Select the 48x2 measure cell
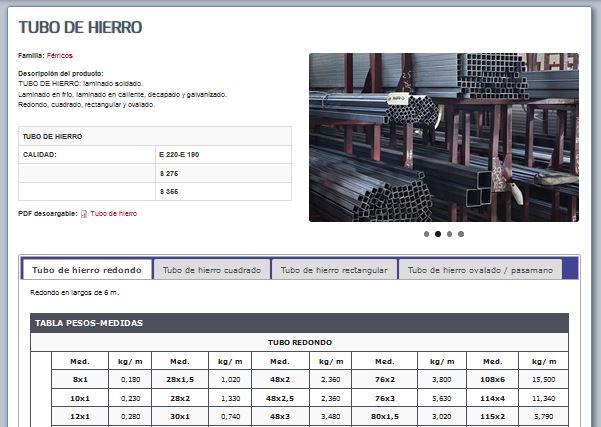 coord(280,379)
